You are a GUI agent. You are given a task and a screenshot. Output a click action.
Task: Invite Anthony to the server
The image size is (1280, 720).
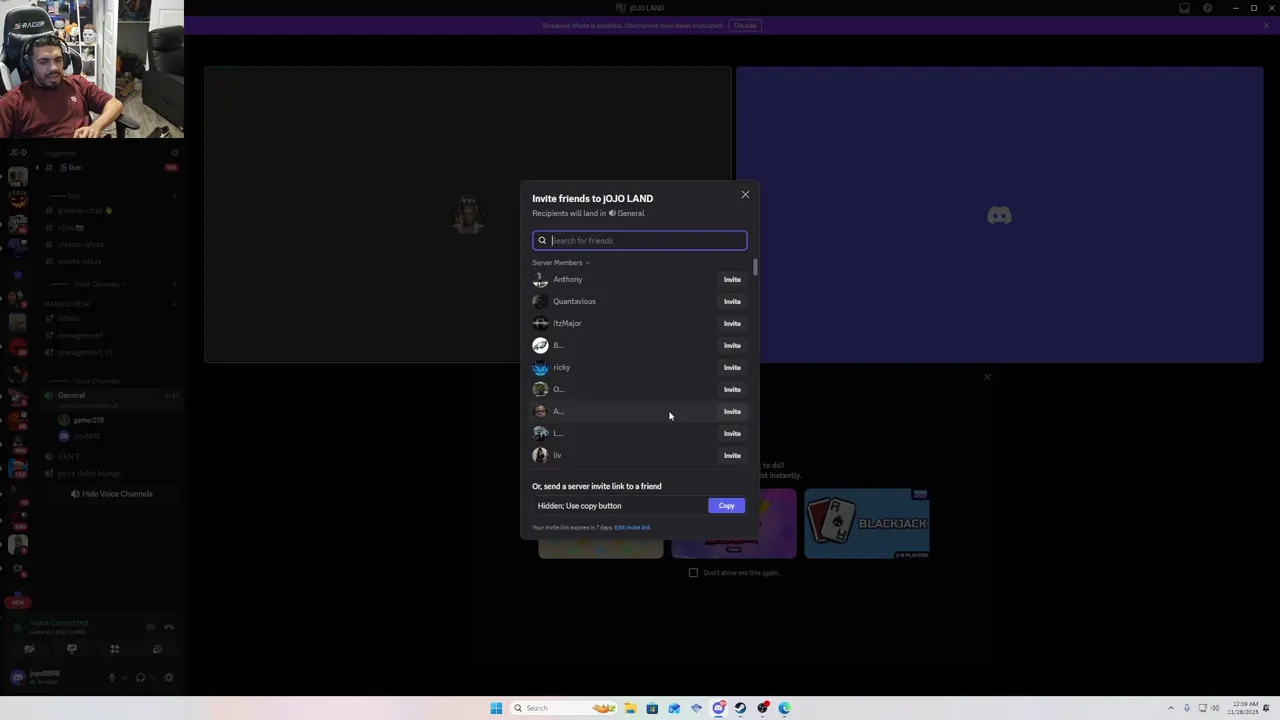tap(732, 280)
